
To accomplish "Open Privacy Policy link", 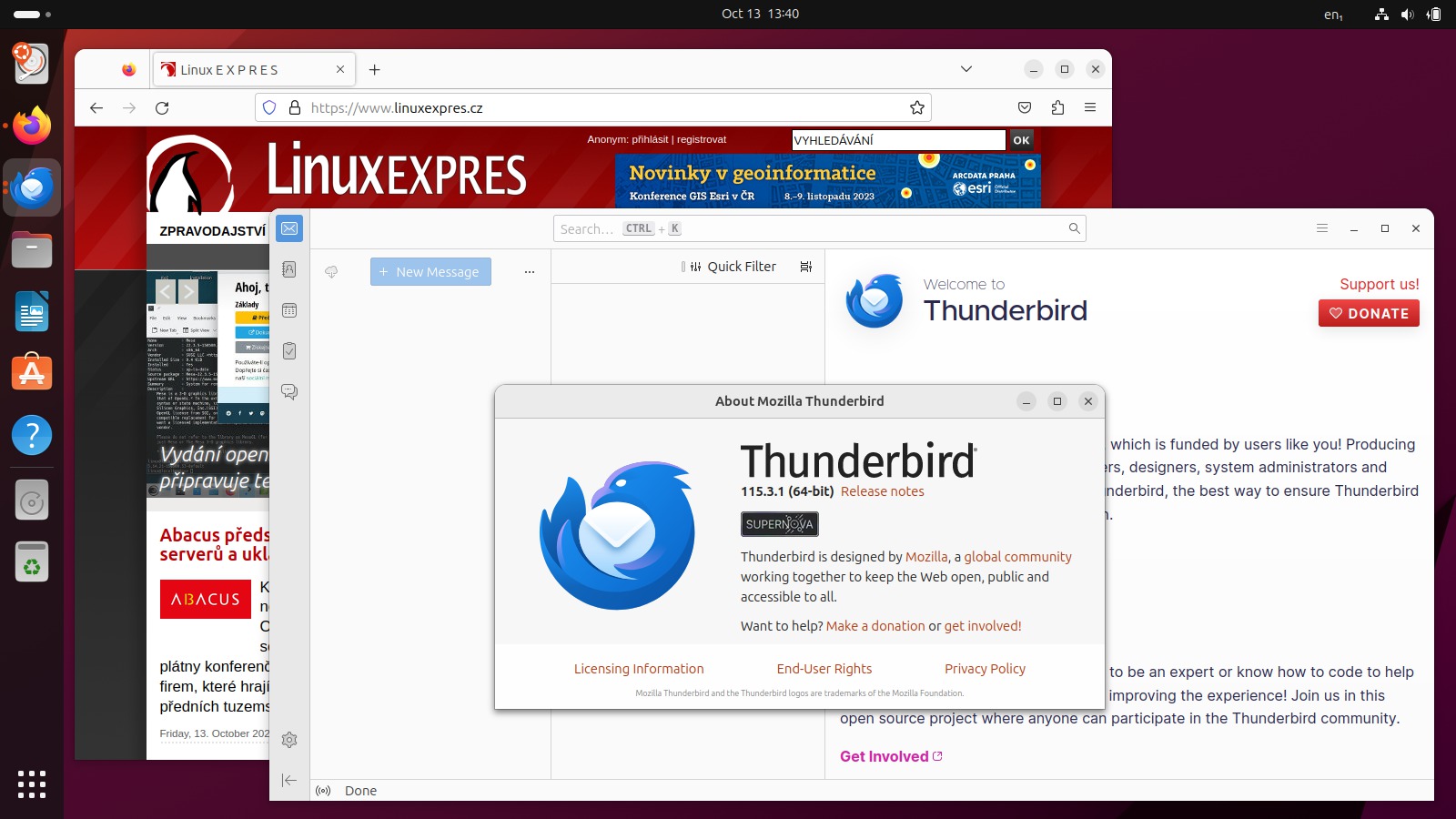I will 985,669.
